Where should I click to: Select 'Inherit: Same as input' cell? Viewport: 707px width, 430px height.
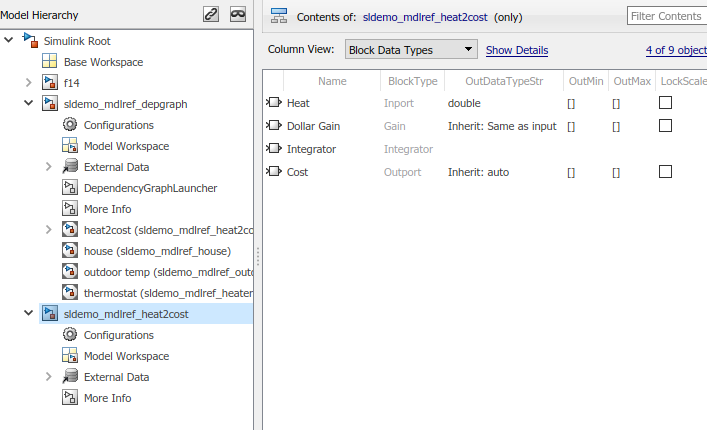(x=502, y=126)
